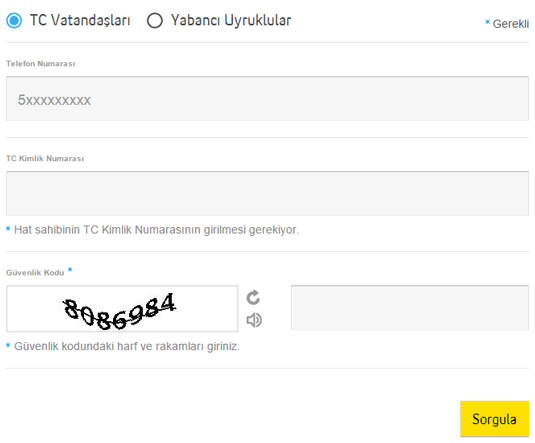Click the blue asterisk beside Güvenlik Kodu
The width and height of the screenshot is (535, 443).
(x=70, y=270)
